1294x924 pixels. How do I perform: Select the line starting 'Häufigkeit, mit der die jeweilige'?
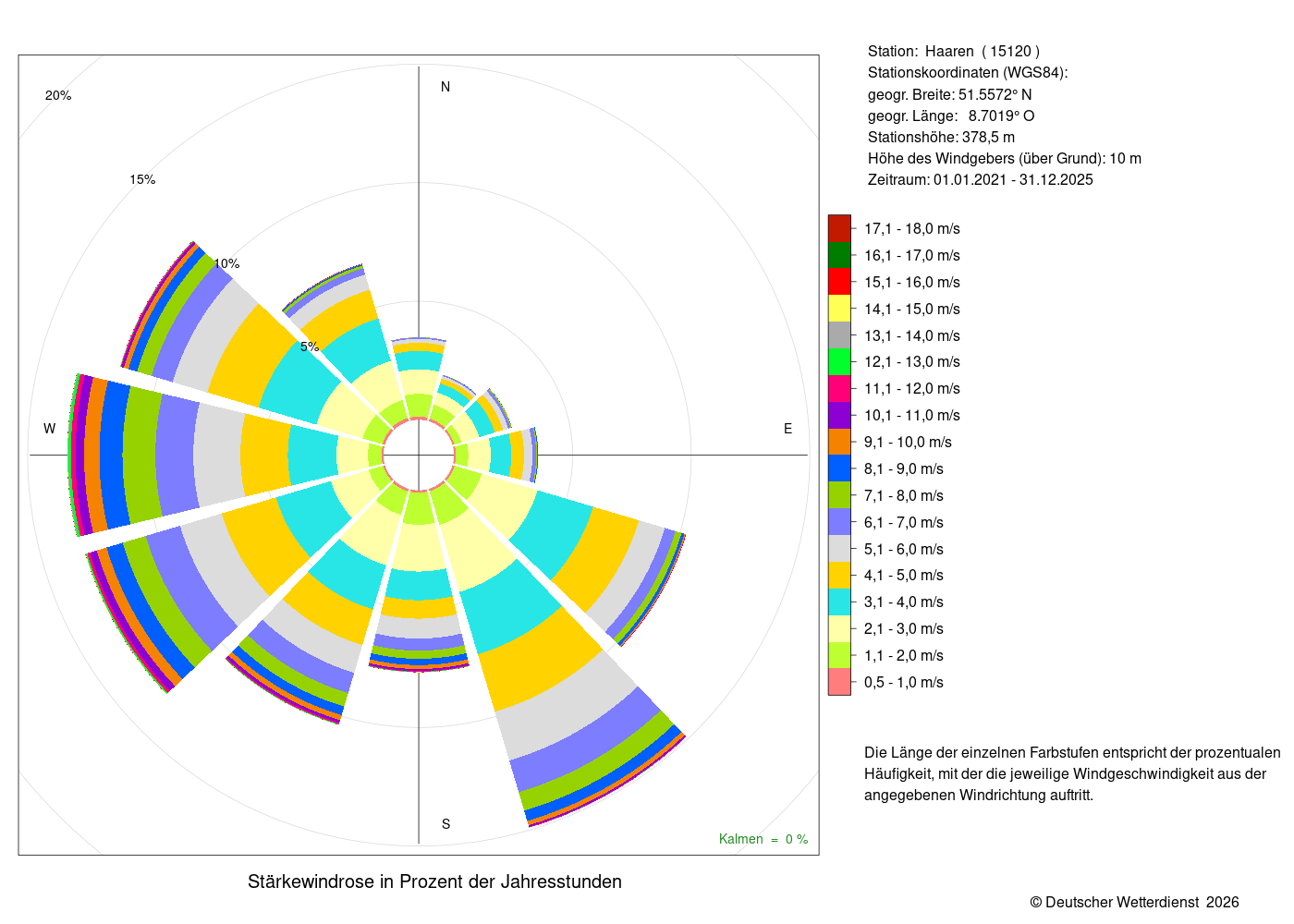[1065, 774]
